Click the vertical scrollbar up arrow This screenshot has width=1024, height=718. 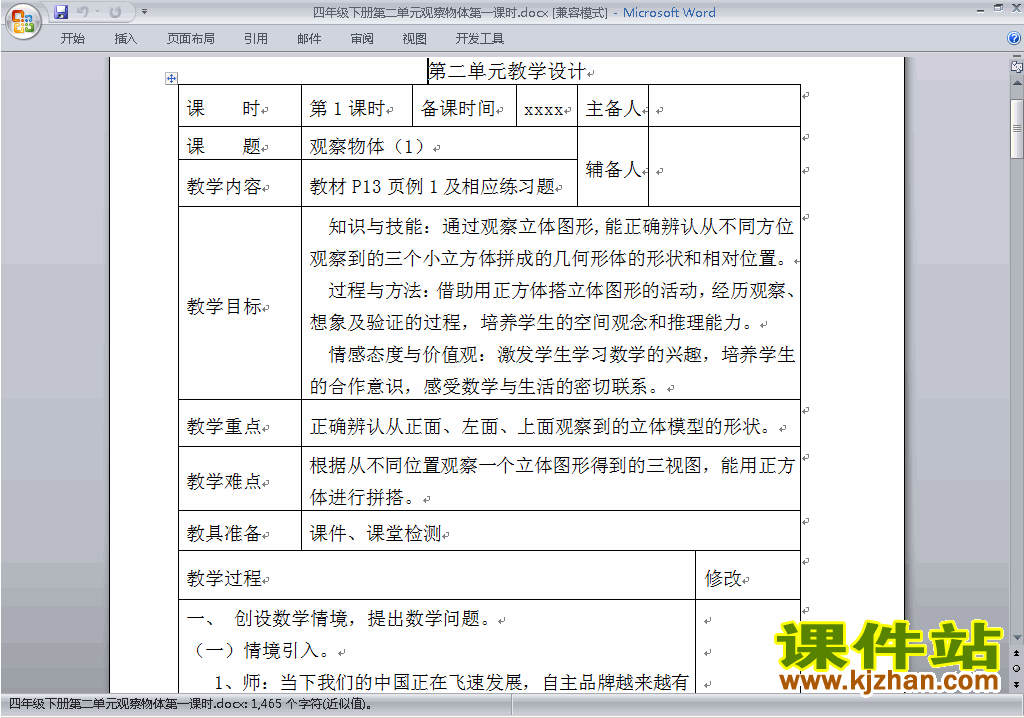tap(1017, 84)
